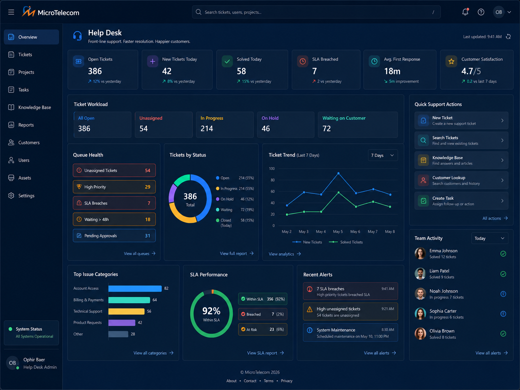The height and width of the screenshot is (390, 520).
Task: Open the help question mark icon
Action: coord(481,12)
